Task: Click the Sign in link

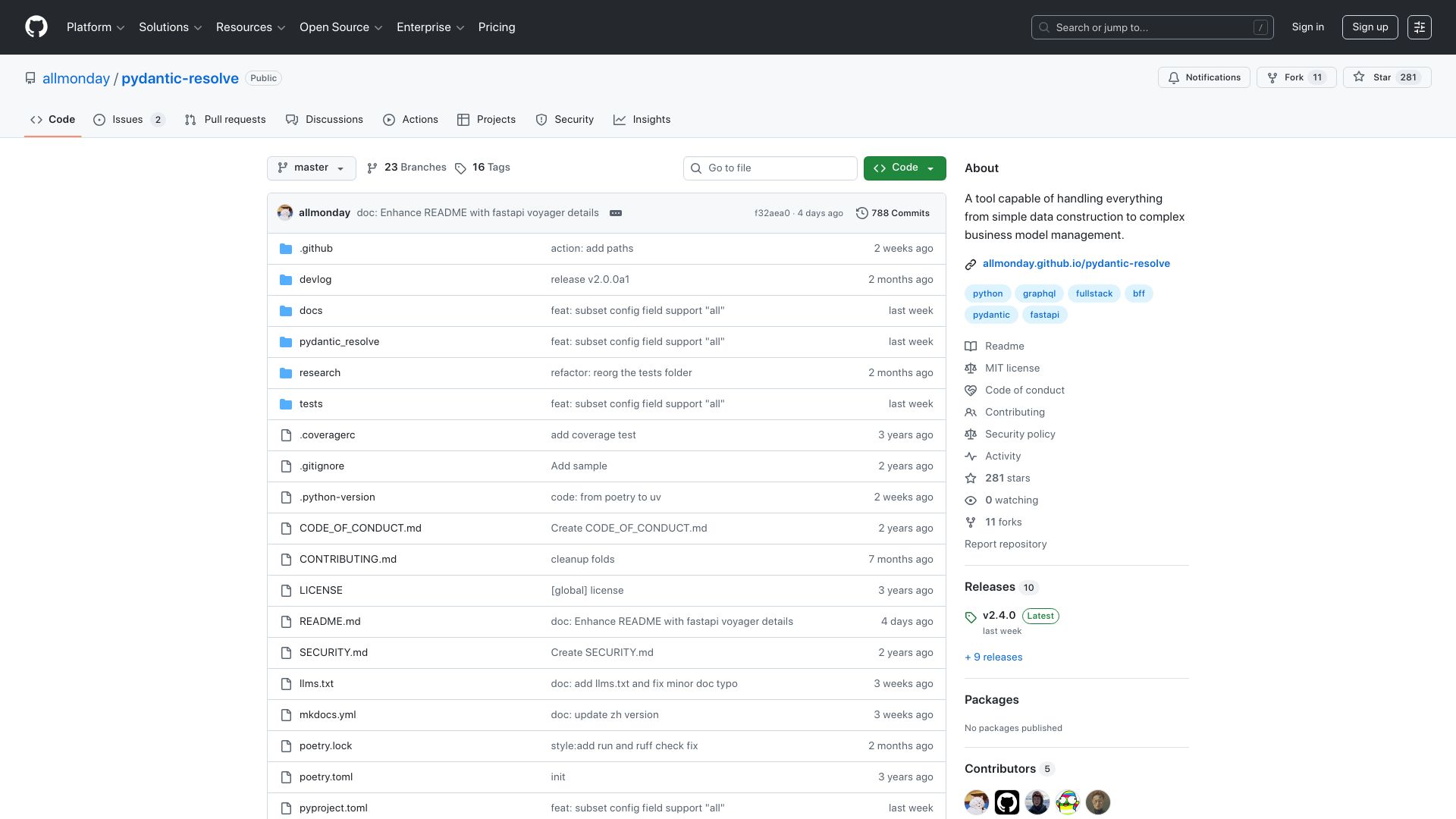Action: 1308,27
